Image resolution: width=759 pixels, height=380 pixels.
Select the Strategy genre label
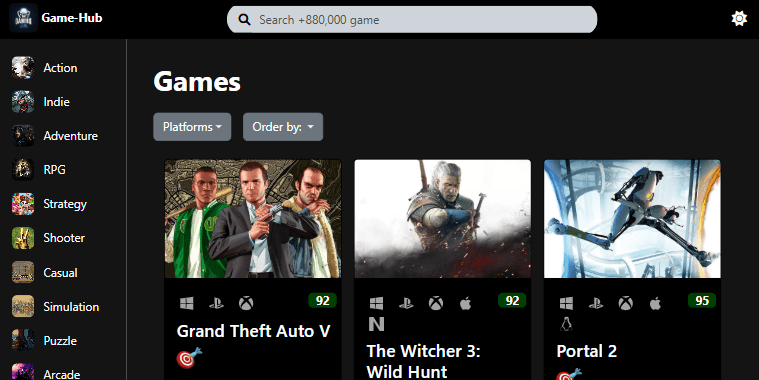click(65, 204)
